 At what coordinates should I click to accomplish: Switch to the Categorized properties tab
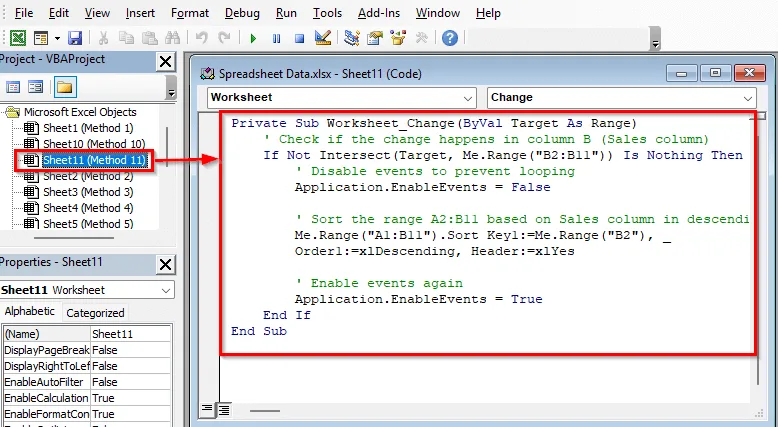(95, 313)
